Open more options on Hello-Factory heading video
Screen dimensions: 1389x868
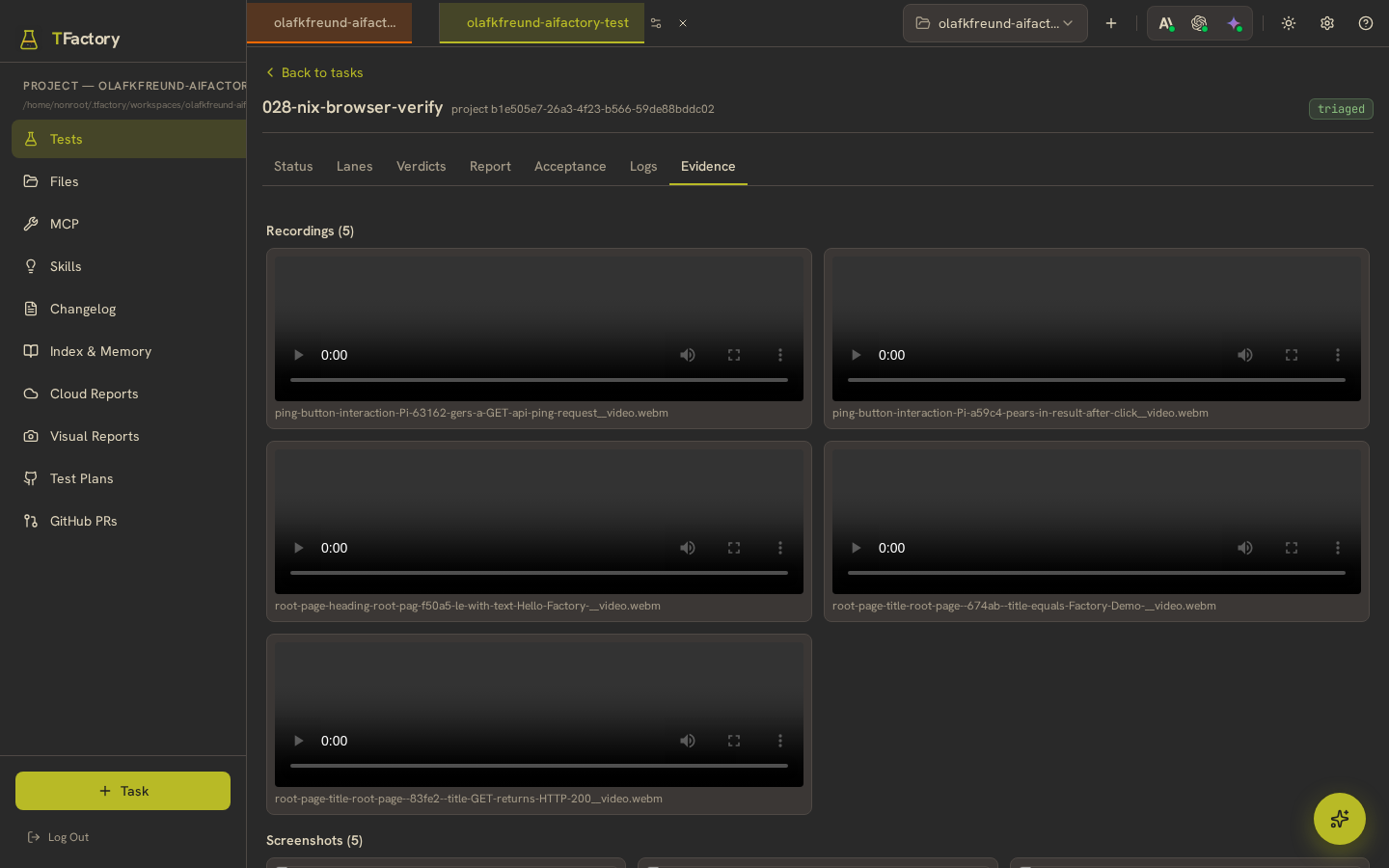(x=780, y=548)
